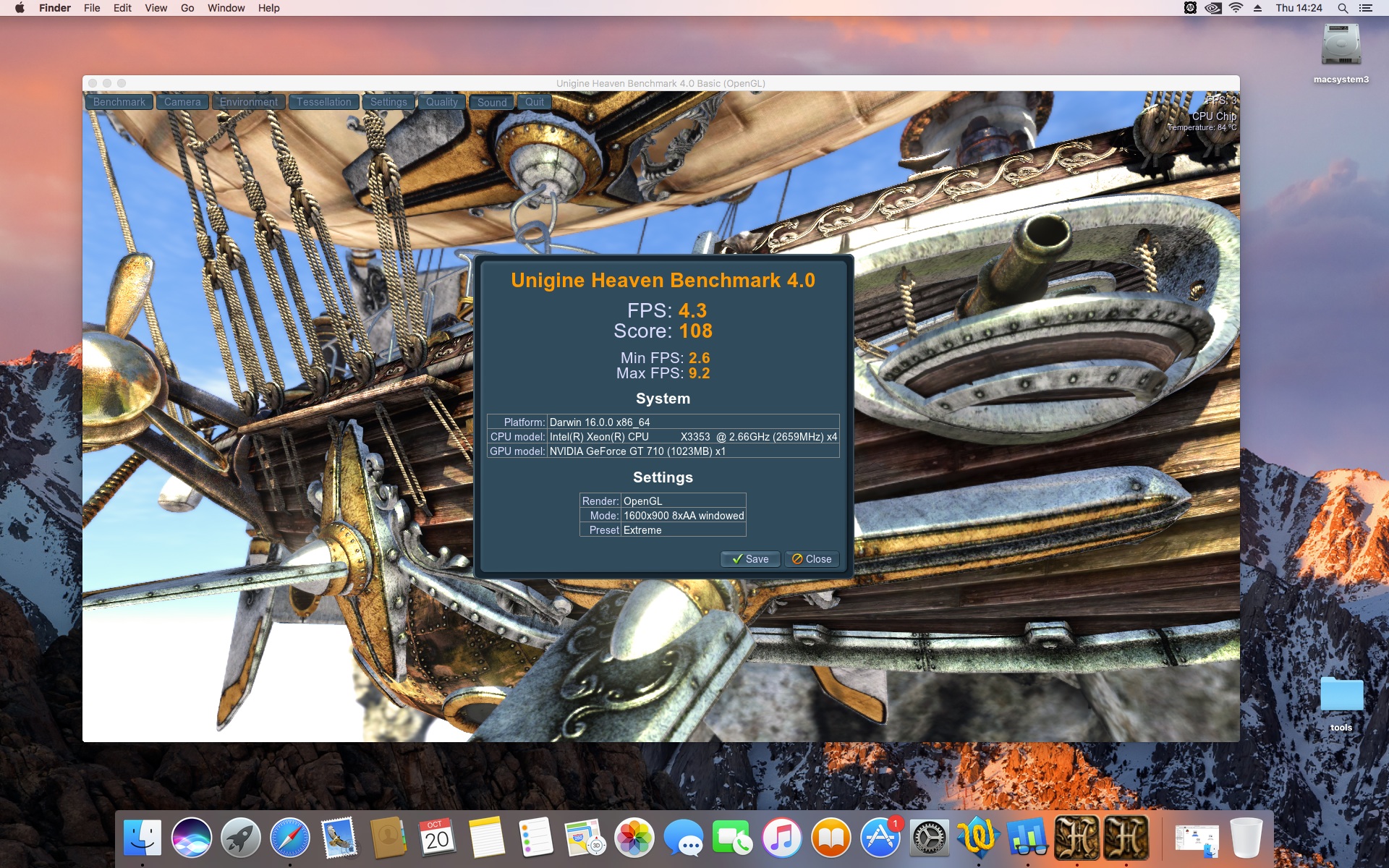Open the Quality options
Image resolution: width=1389 pixels, height=868 pixels.
441,102
